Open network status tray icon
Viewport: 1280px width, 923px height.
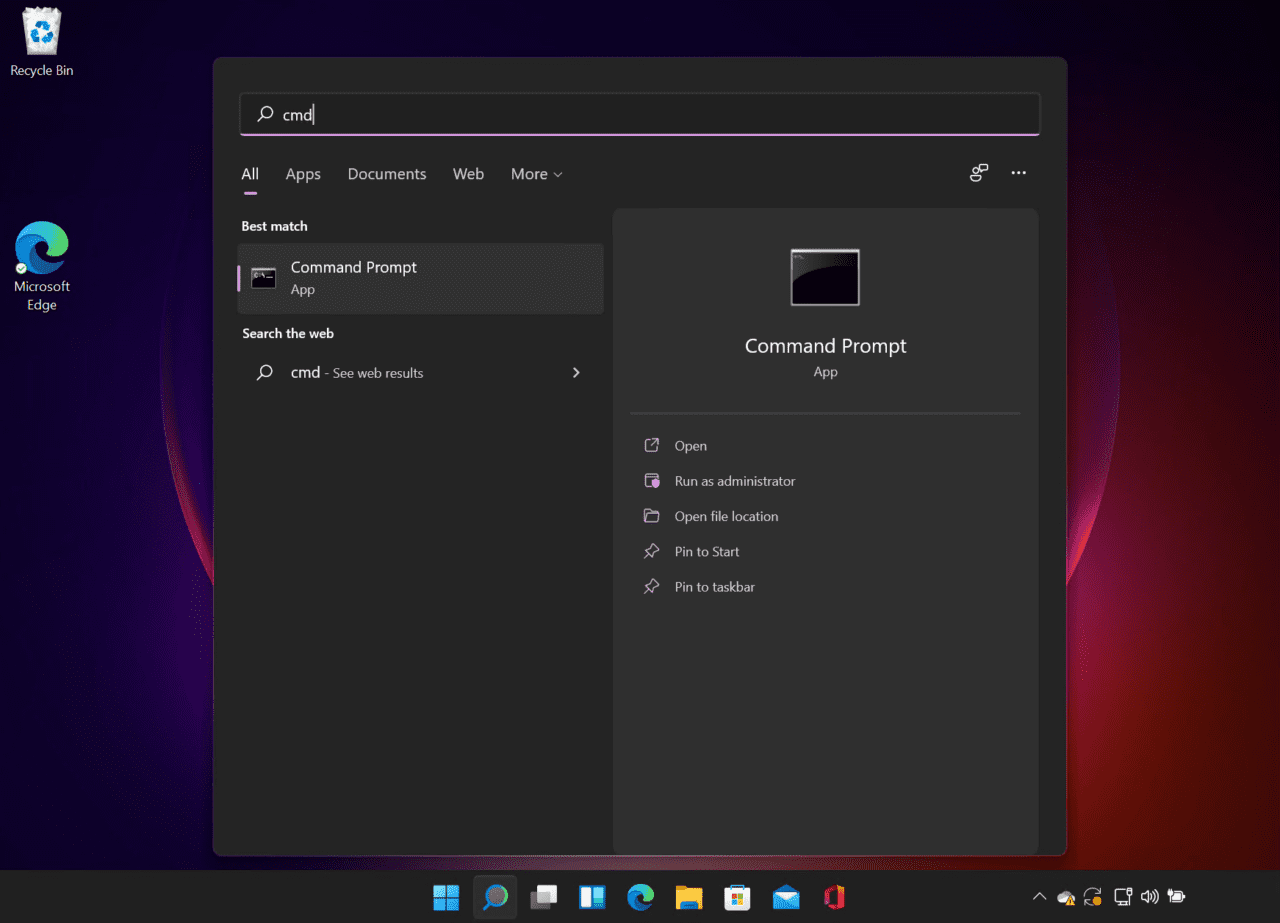(x=1123, y=897)
